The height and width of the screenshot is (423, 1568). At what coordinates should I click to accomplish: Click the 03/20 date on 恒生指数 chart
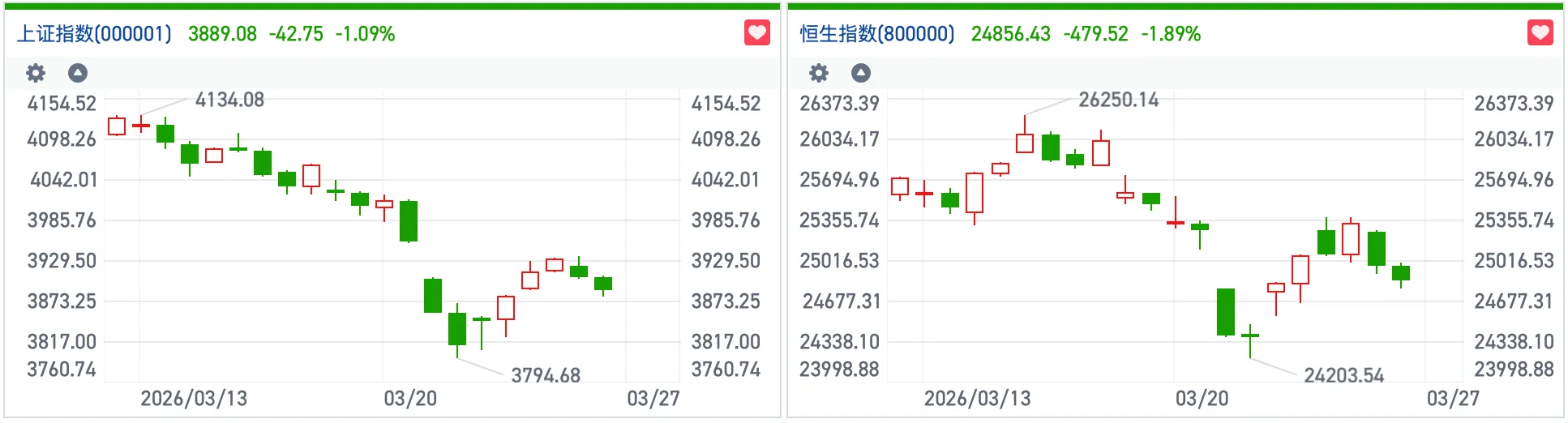1202,399
